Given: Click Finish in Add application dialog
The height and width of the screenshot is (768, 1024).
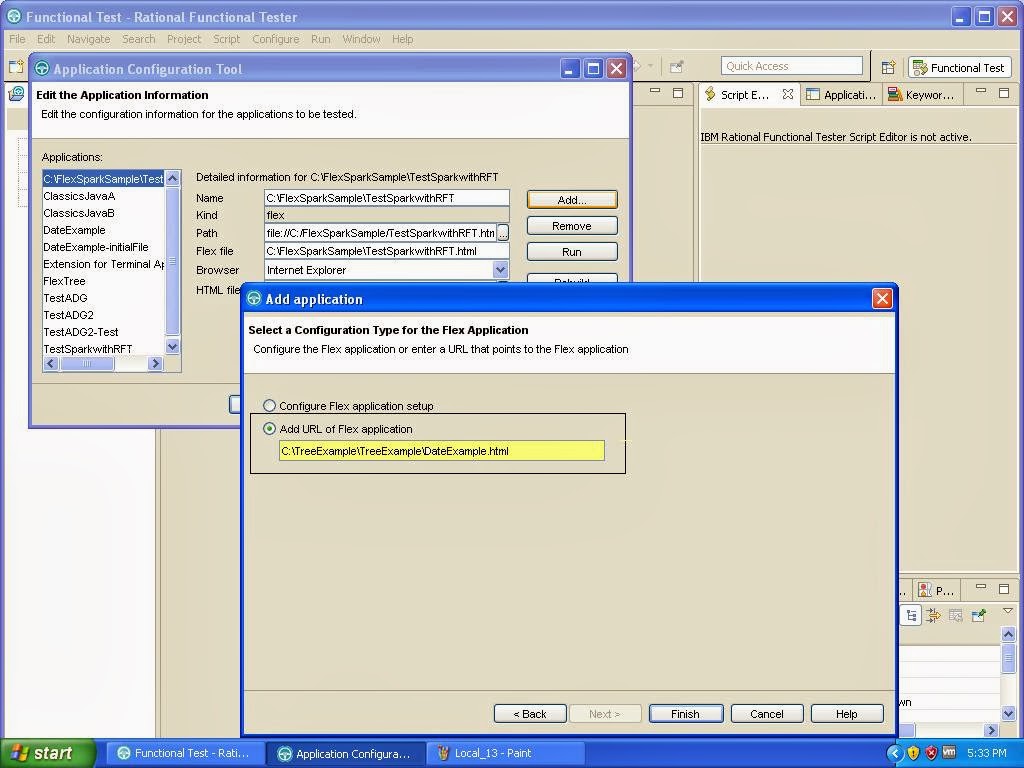Looking at the screenshot, I should tap(686, 714).
